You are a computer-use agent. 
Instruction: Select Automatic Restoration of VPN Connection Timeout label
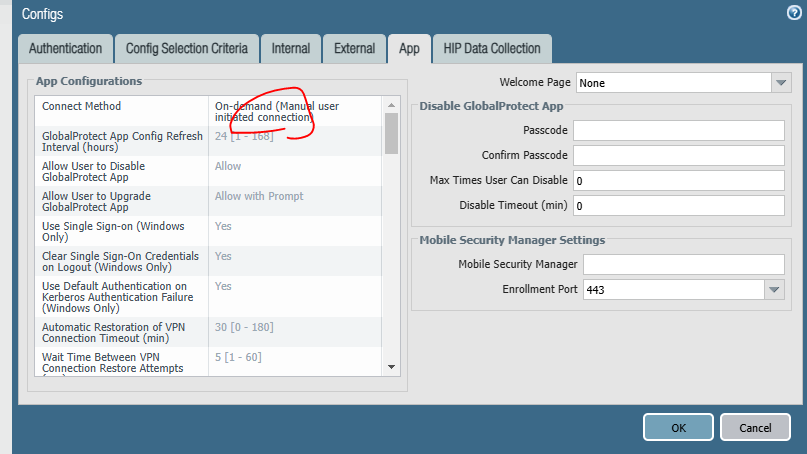(x=114, y=333)
